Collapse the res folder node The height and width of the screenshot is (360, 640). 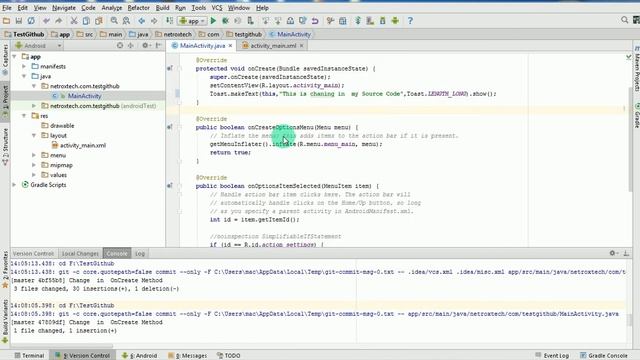(24, 116)
